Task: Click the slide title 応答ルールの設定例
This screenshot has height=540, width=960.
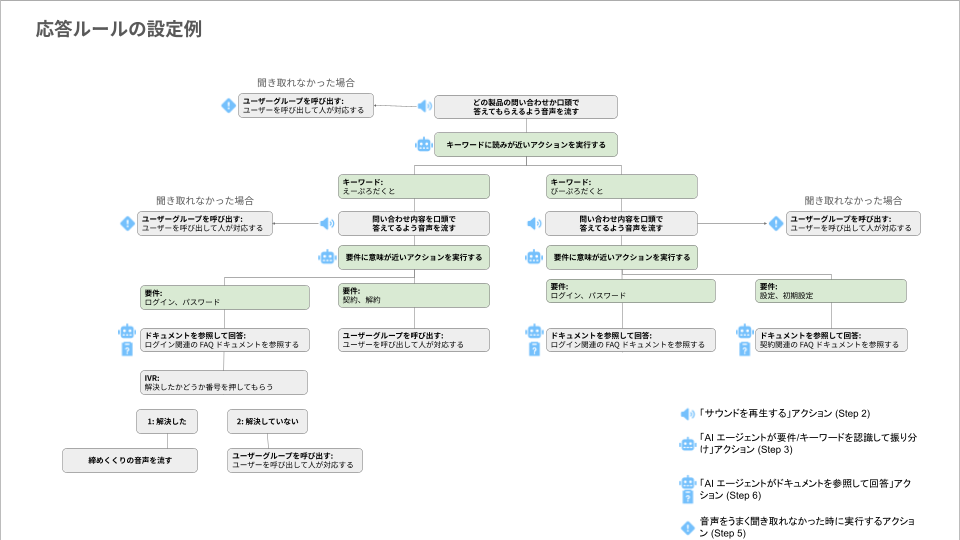Action: [119, 29]
